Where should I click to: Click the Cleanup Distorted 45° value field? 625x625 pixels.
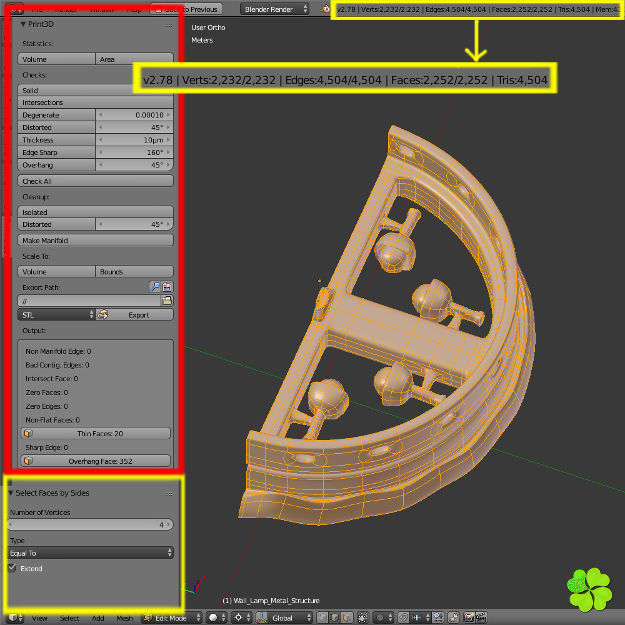(x=135, y=224)
